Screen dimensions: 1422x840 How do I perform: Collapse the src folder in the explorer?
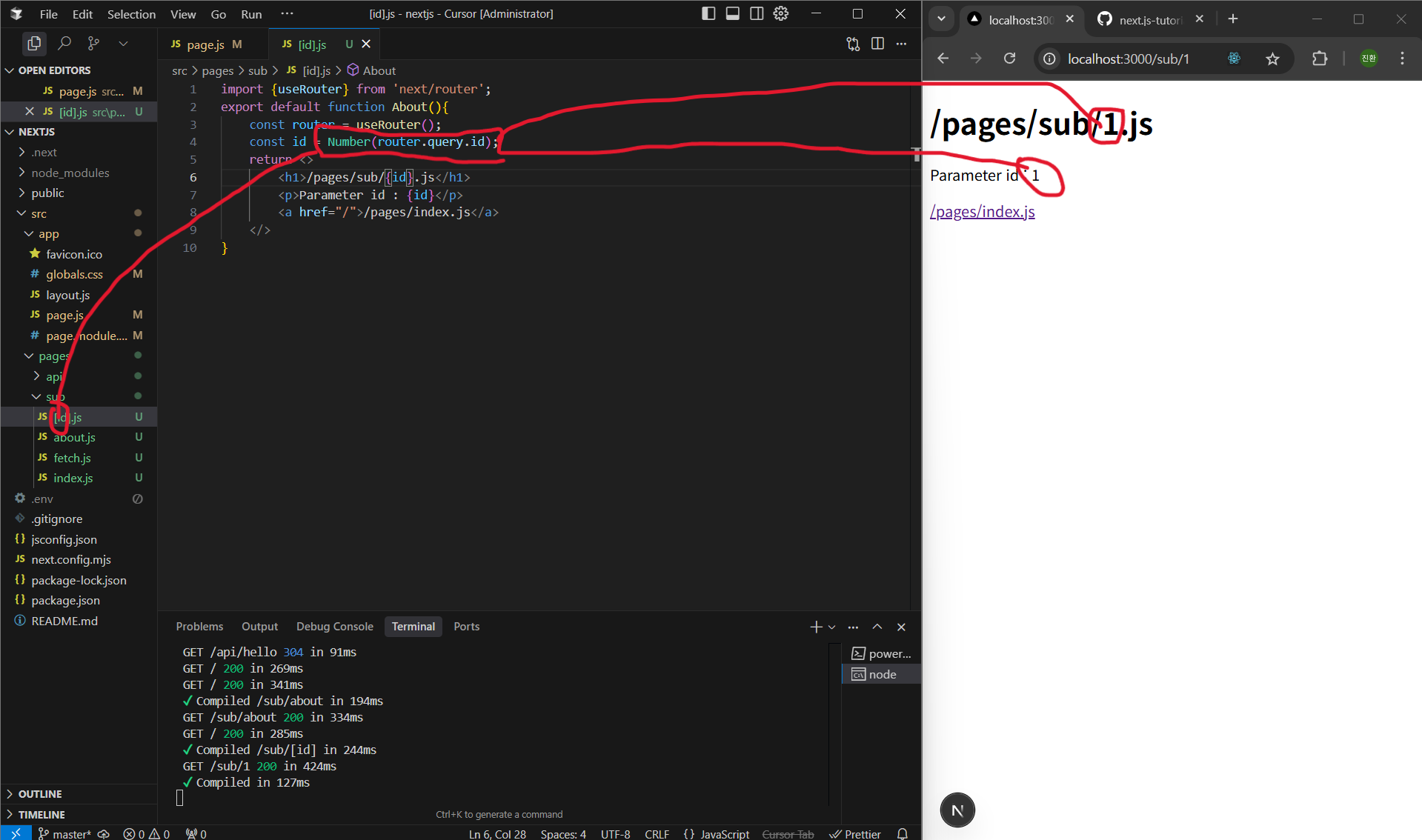click(21, 213)
